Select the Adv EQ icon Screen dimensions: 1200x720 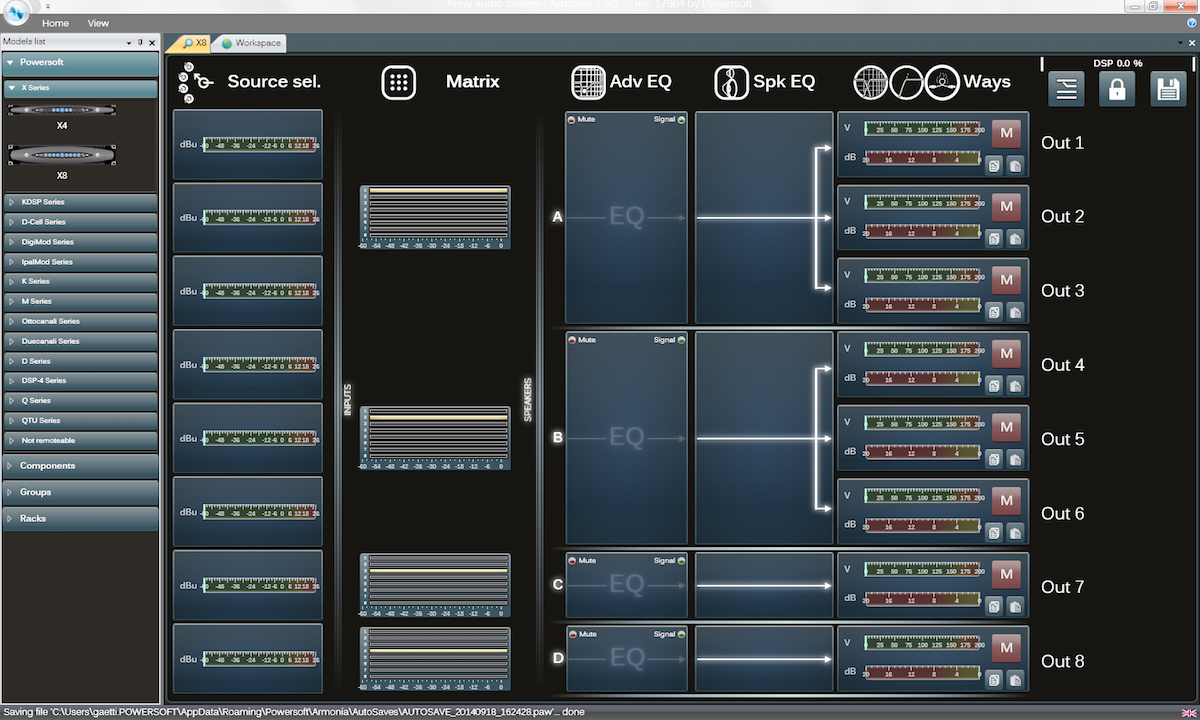click(588, 82)
